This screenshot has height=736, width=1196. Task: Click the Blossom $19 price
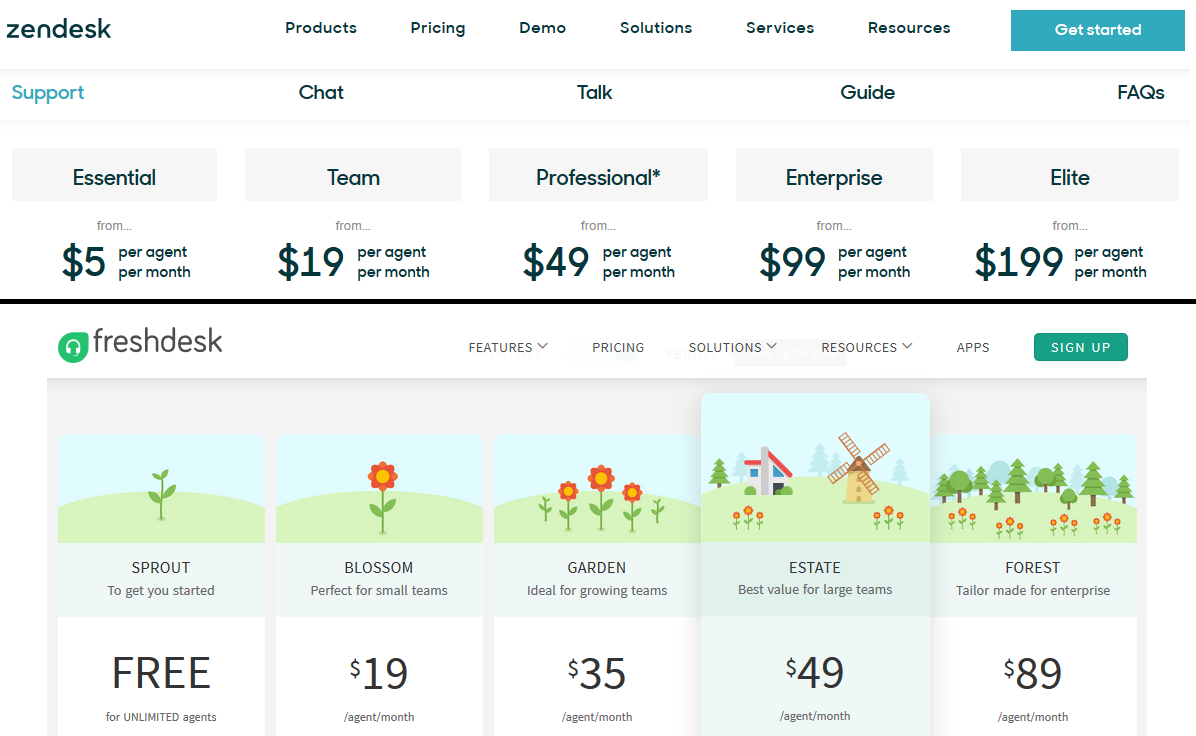(379, 673)
